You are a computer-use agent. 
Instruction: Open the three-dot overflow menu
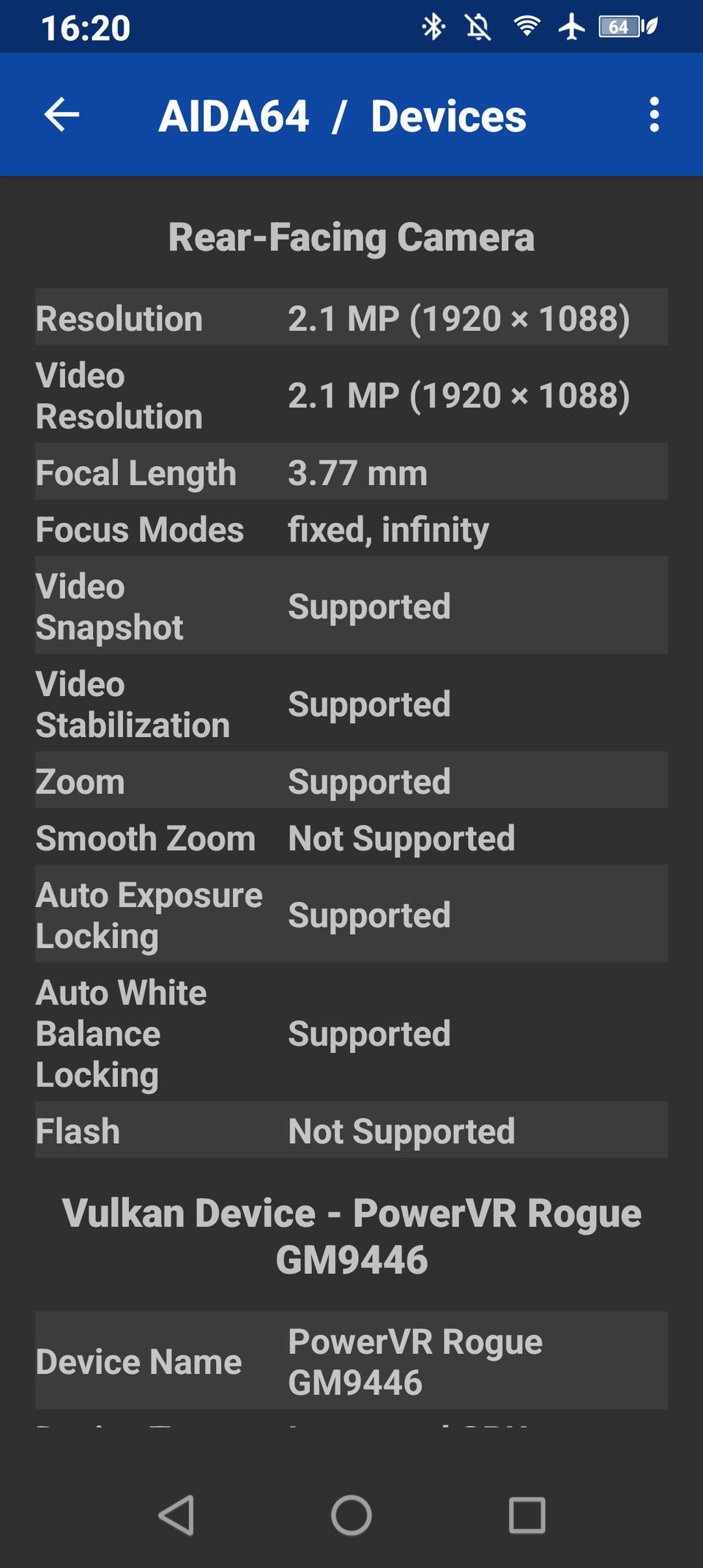click(x=654, y=115)
